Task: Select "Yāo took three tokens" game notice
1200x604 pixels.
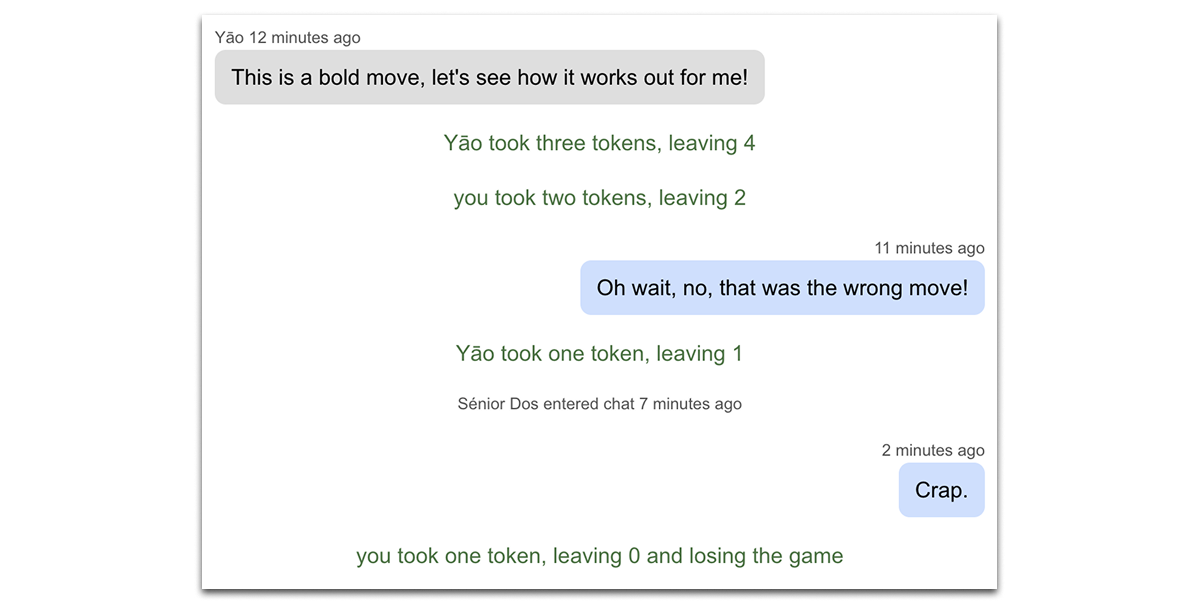Action: (599, 143)
